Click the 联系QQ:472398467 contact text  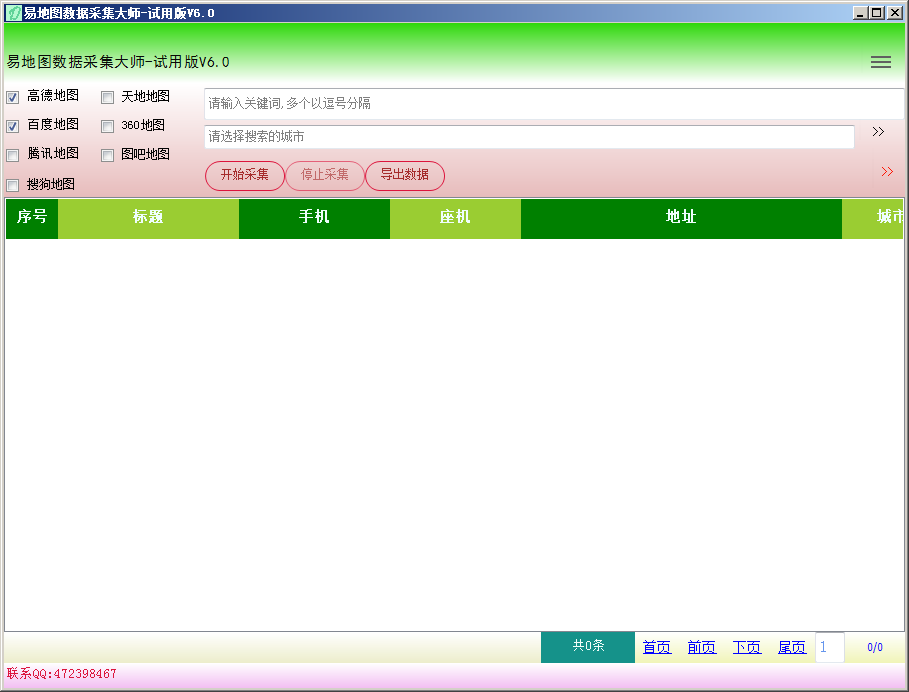(61, 673)
